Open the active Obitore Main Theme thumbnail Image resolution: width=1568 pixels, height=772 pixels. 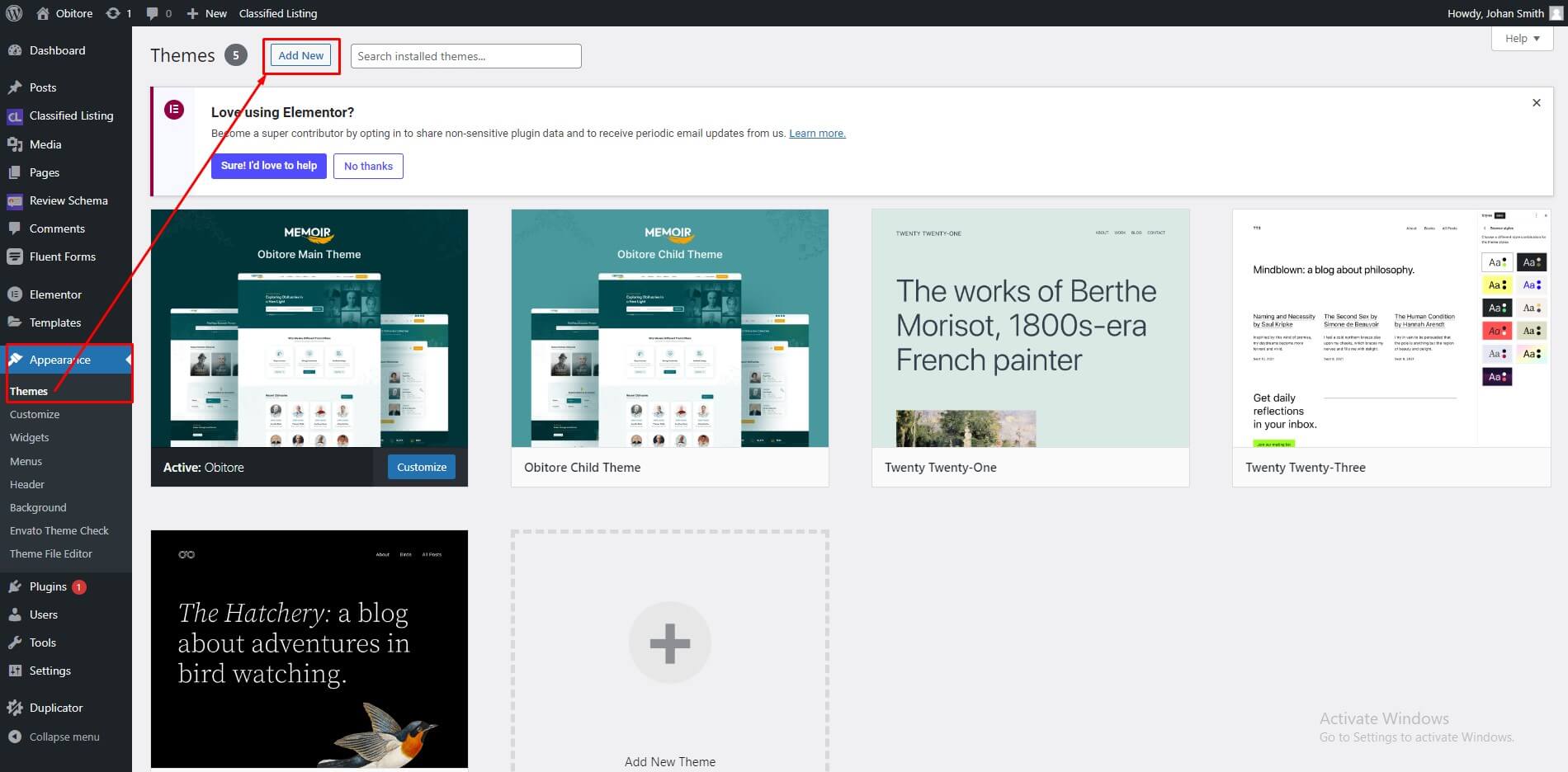pos(309,328)
